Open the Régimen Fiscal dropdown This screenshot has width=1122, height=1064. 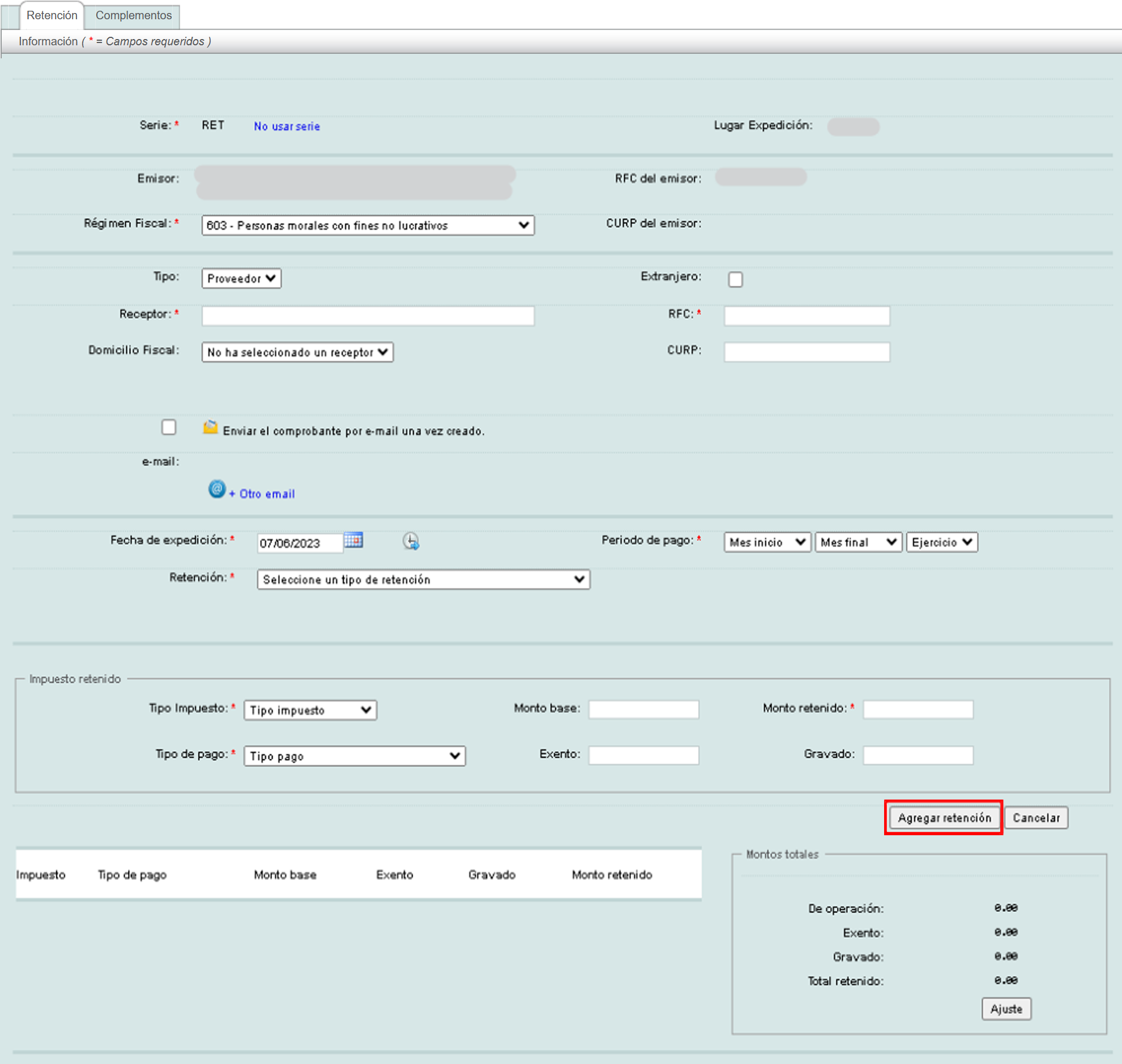point(368,225)
